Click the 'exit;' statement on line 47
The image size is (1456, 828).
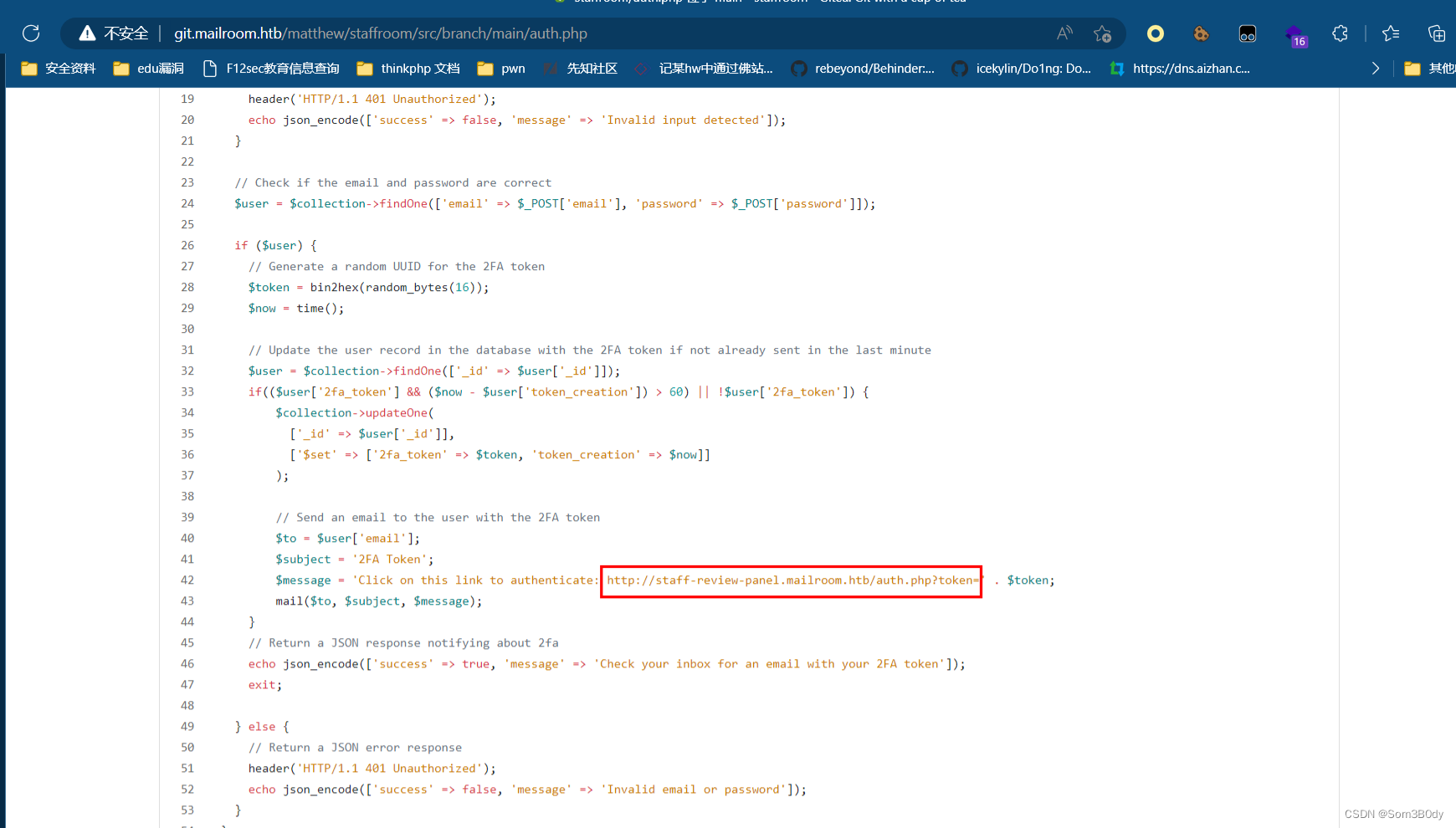tap(265, 685)
